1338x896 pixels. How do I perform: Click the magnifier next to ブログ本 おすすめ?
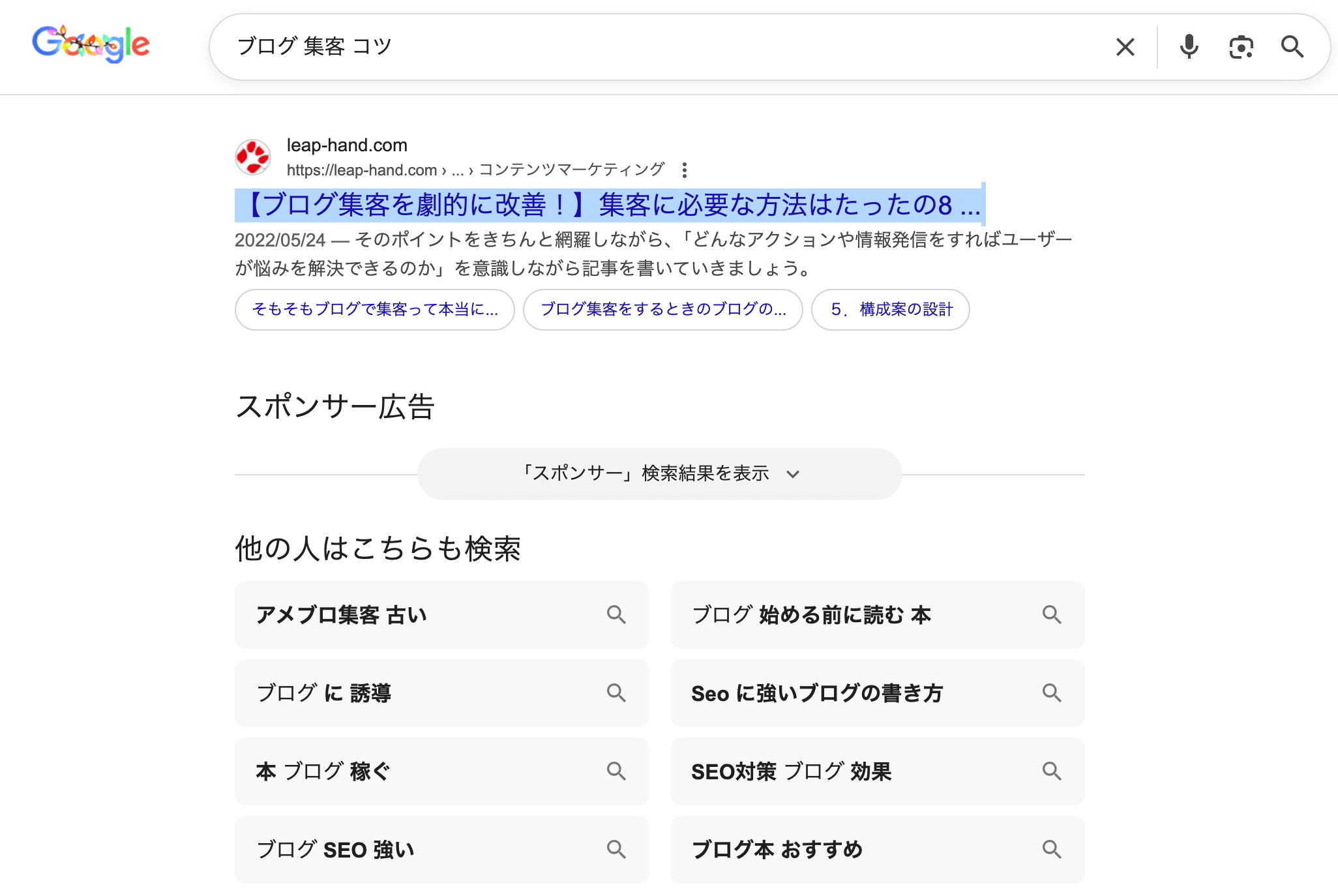click(1052, 849)
